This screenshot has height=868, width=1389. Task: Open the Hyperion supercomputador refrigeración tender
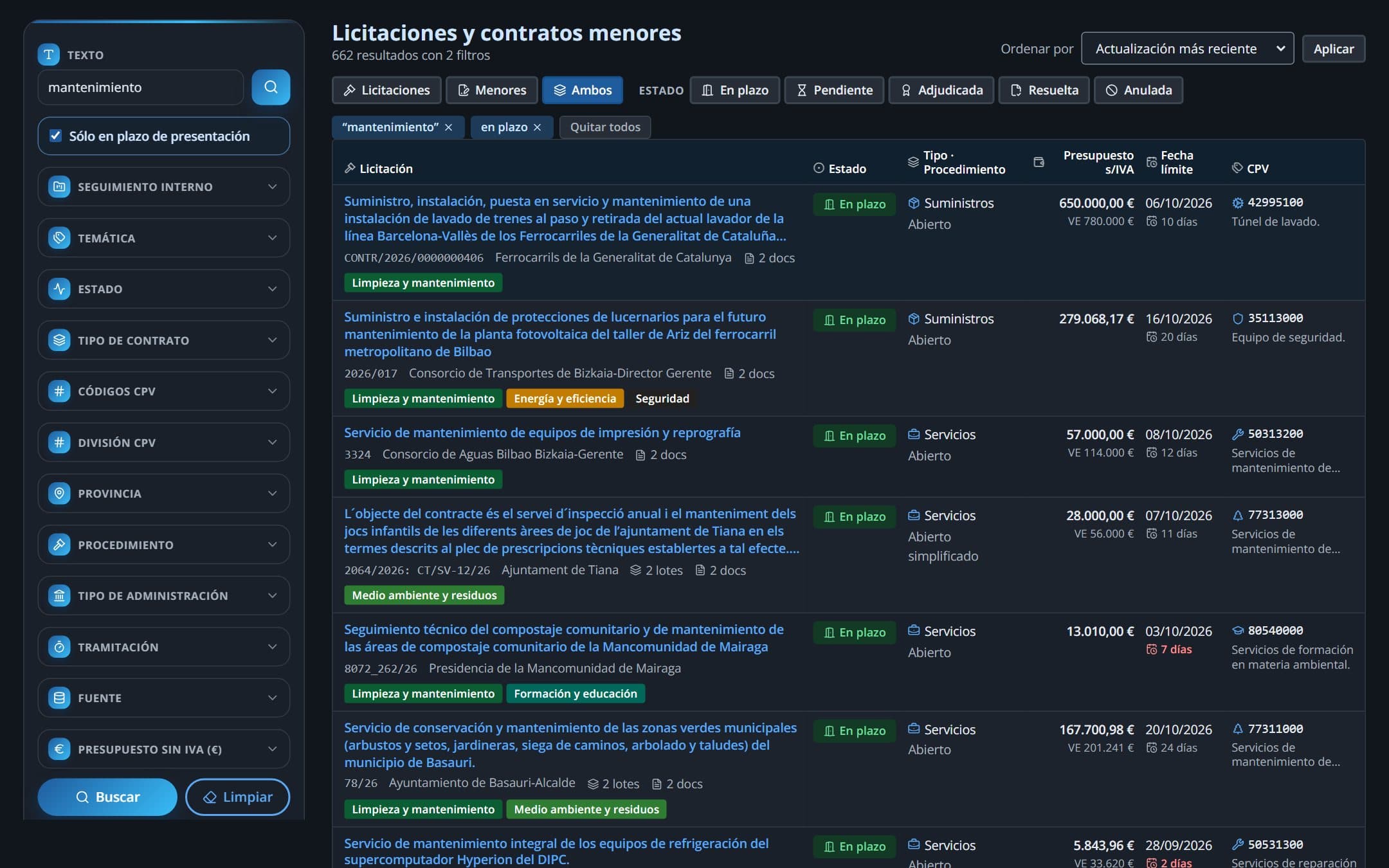tap(556, 851)
